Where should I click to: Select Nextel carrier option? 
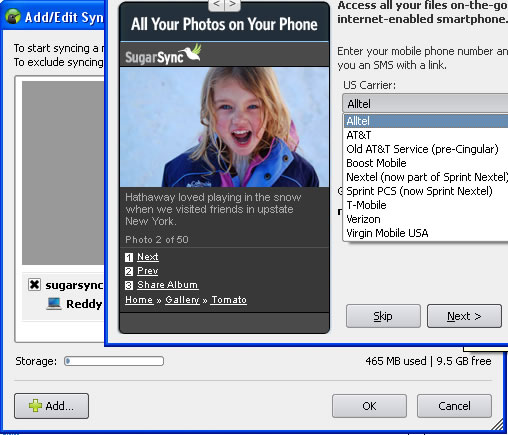coord(426,177)
